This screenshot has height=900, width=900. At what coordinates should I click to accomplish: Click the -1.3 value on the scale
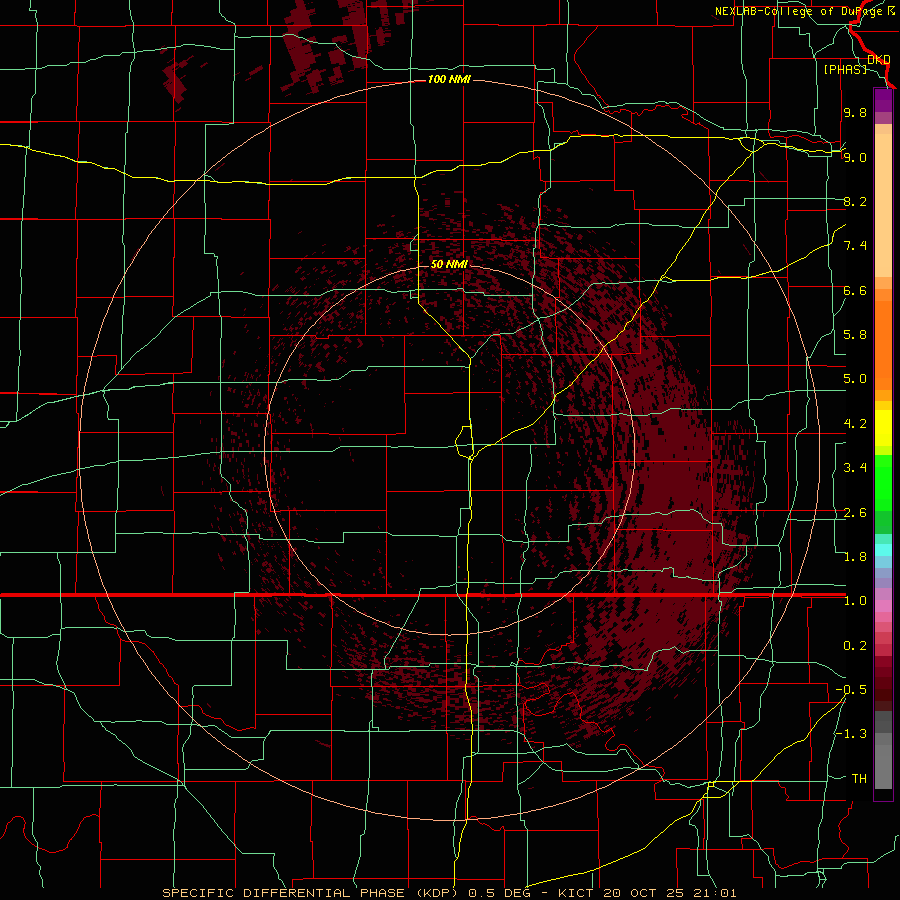click(x=851, y=734)
